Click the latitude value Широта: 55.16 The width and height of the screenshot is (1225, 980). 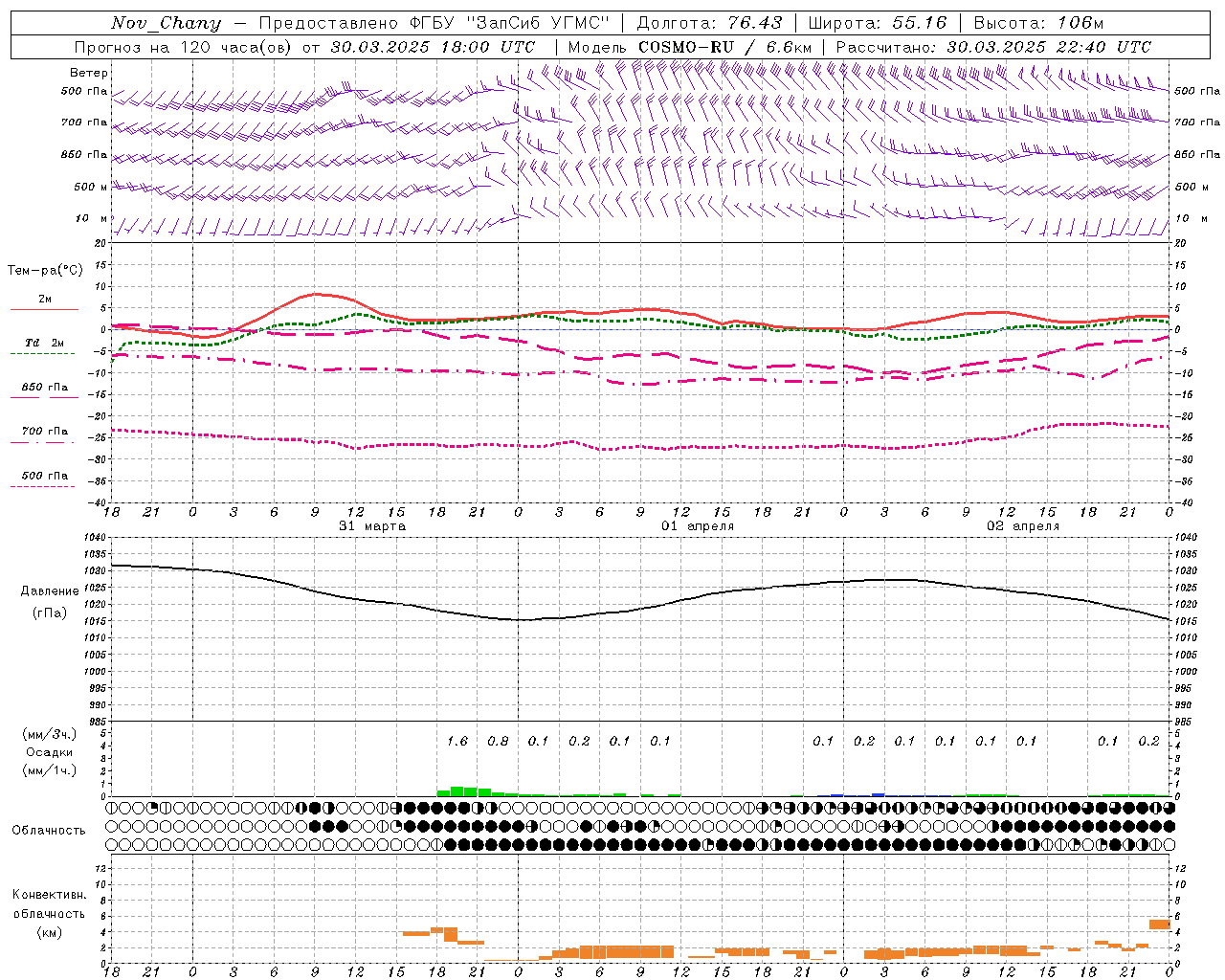[878, 23]
